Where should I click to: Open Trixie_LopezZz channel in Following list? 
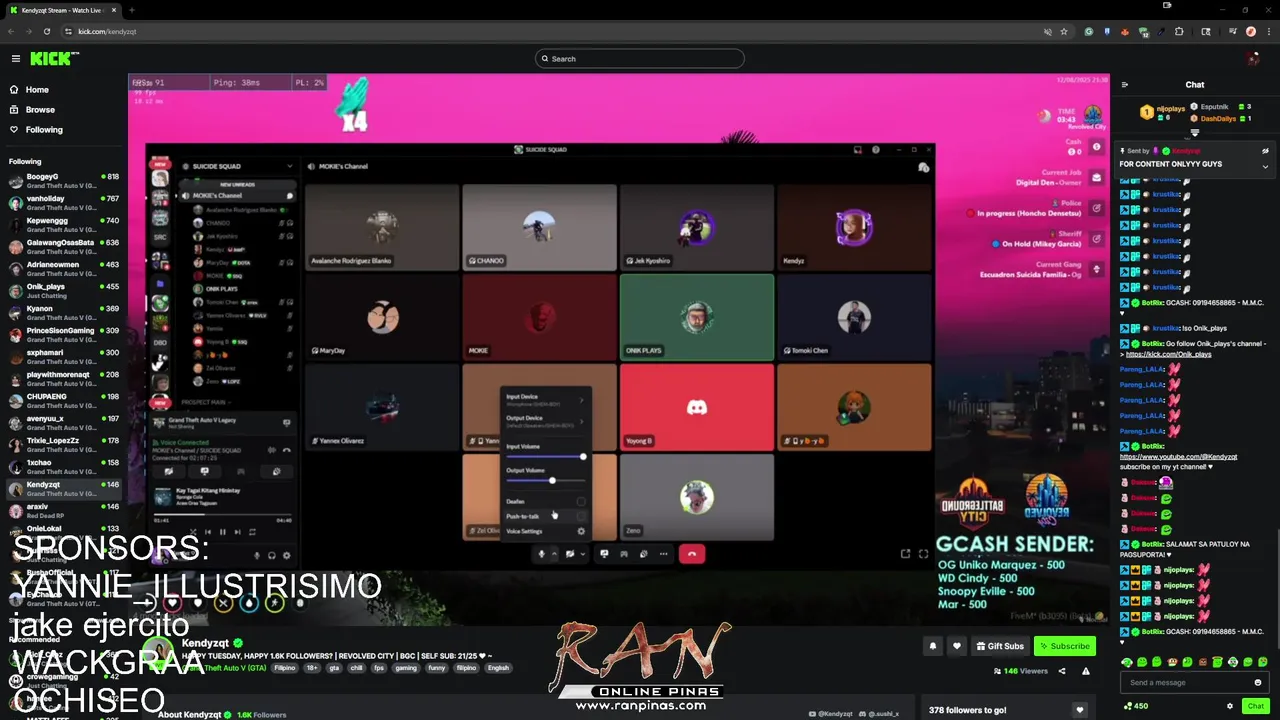coord(64,445)
